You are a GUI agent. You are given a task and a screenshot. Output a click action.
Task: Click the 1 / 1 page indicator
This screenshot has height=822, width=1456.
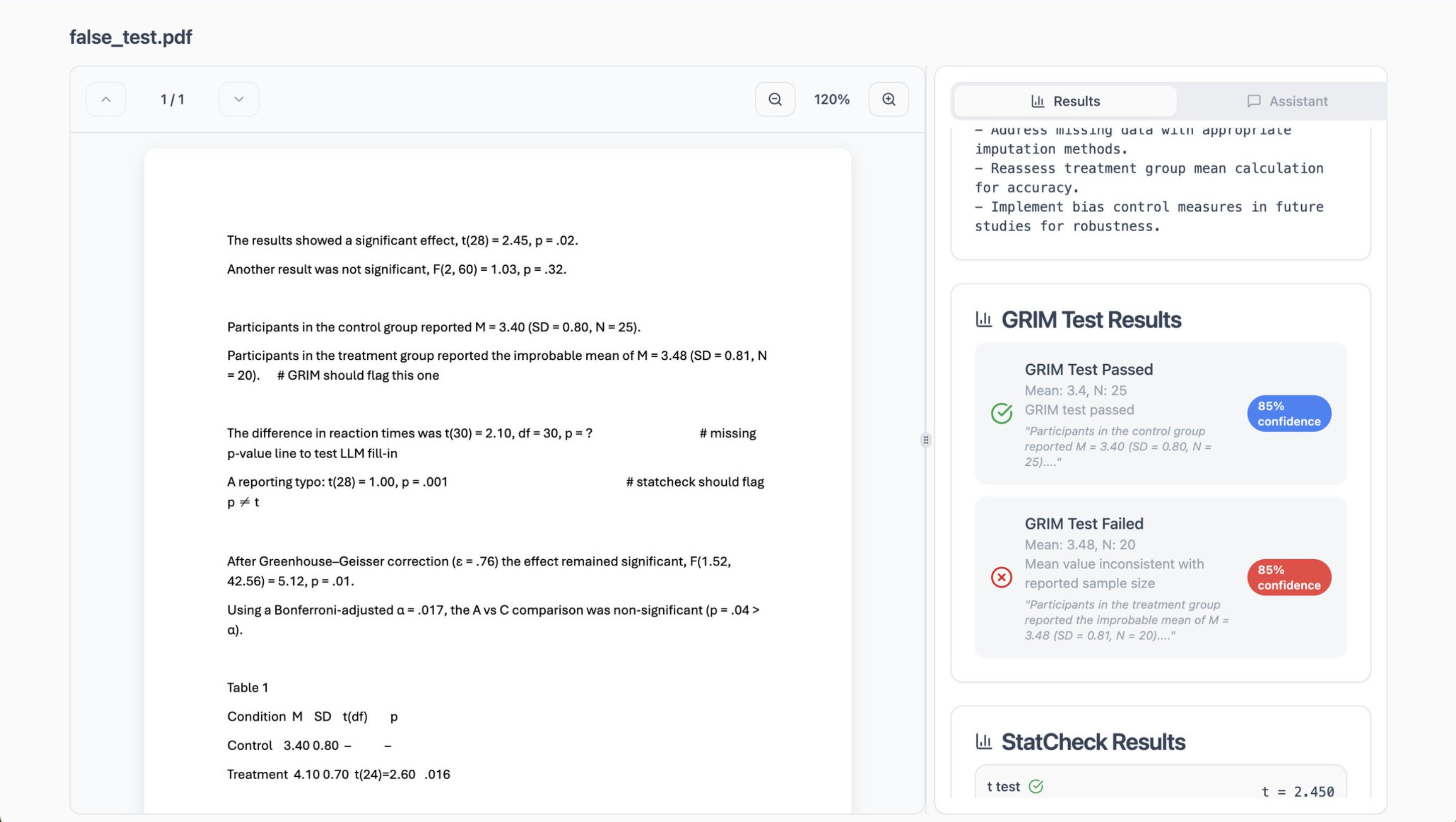pyautogui.click(x=172, y=99)
